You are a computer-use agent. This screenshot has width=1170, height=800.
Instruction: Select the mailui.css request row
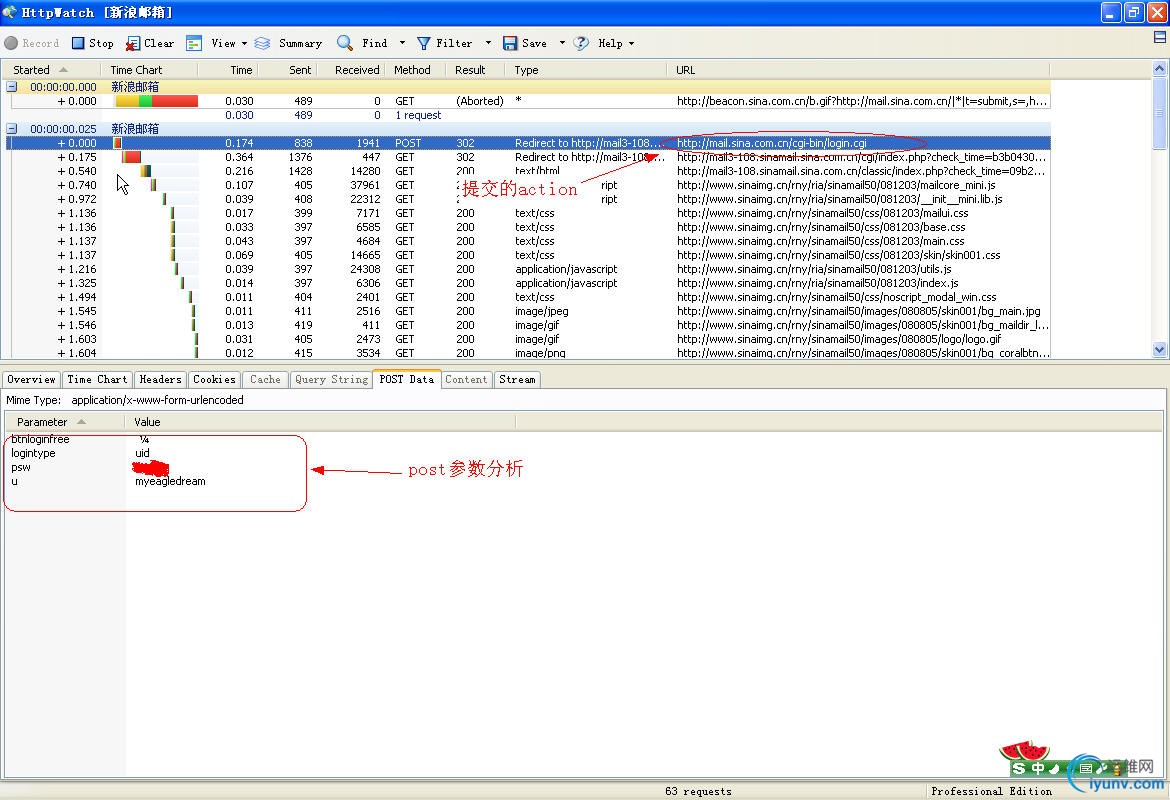click(528, 213)
